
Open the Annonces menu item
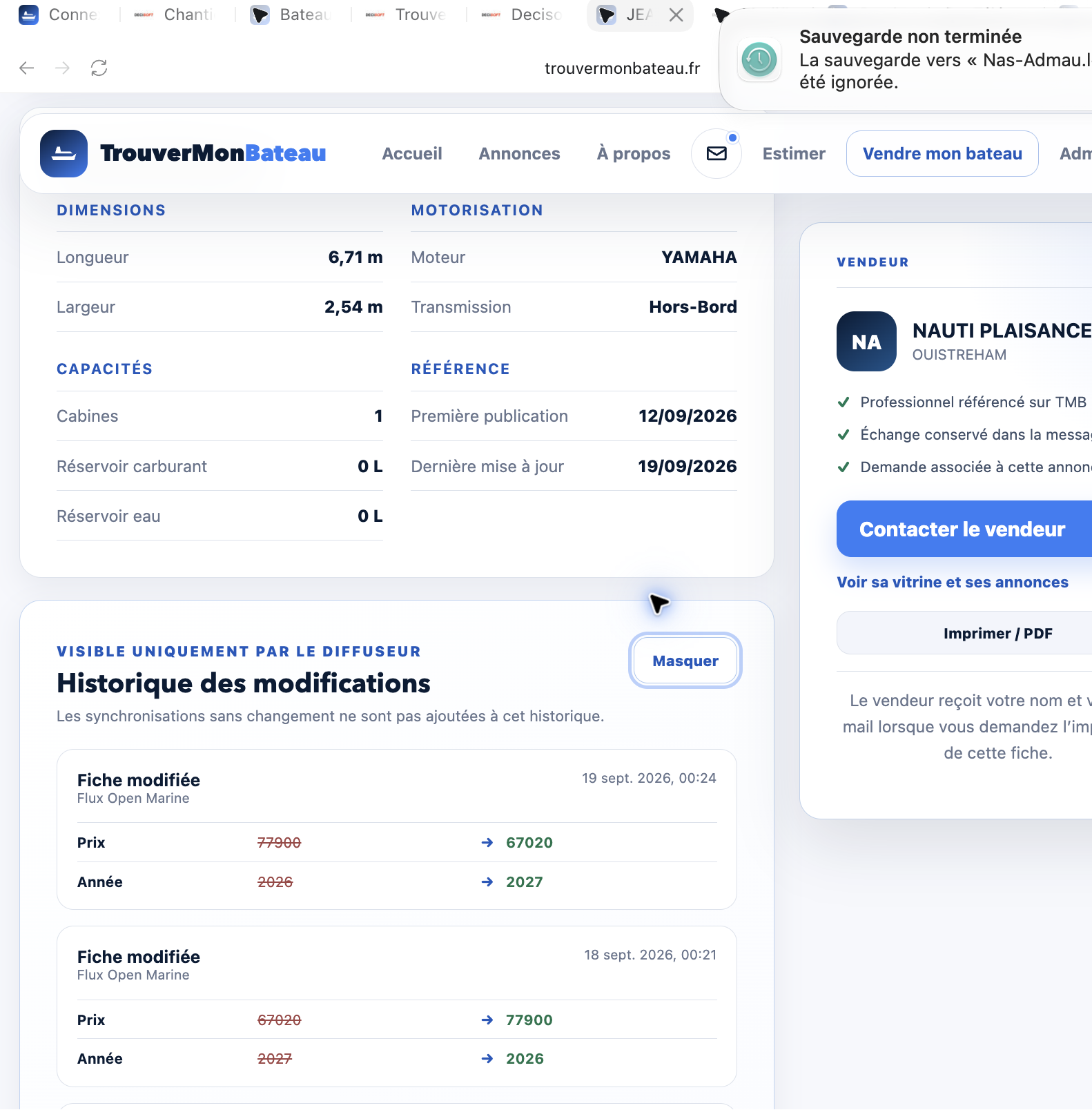[x=520, y=153]
